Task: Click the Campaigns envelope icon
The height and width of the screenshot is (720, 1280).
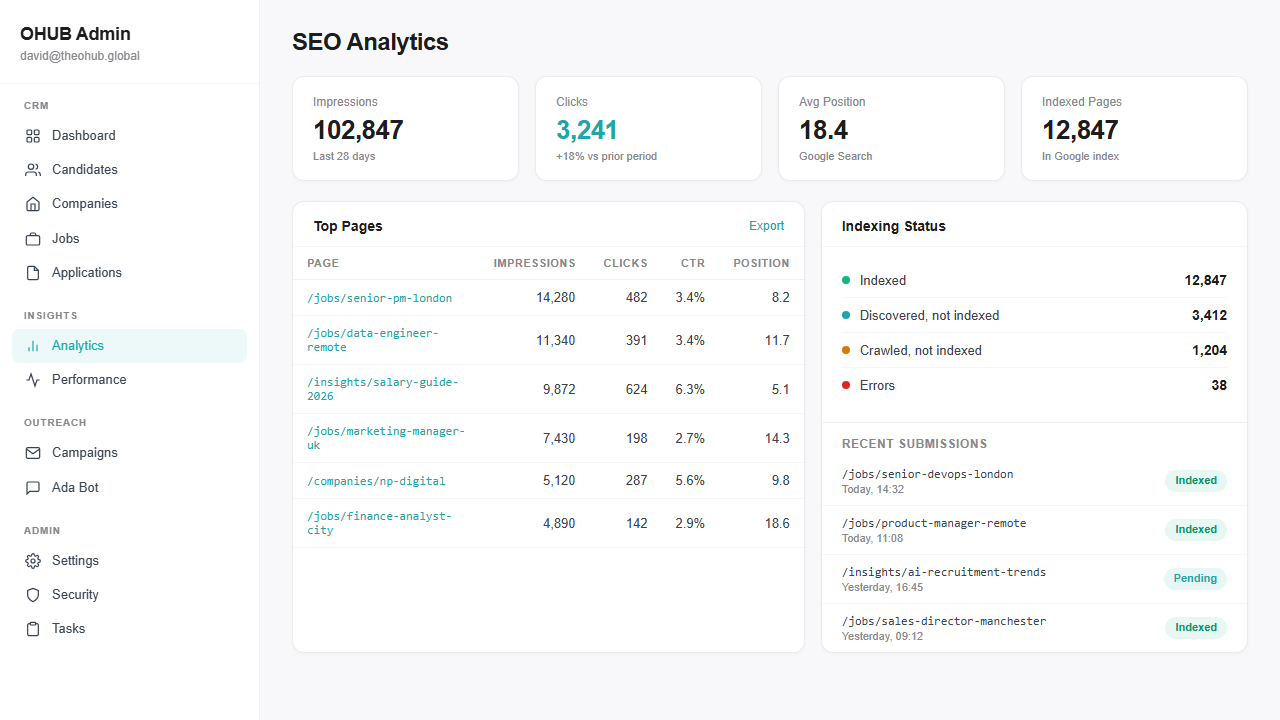Action: pyautogui.click(x=33, y=453)
